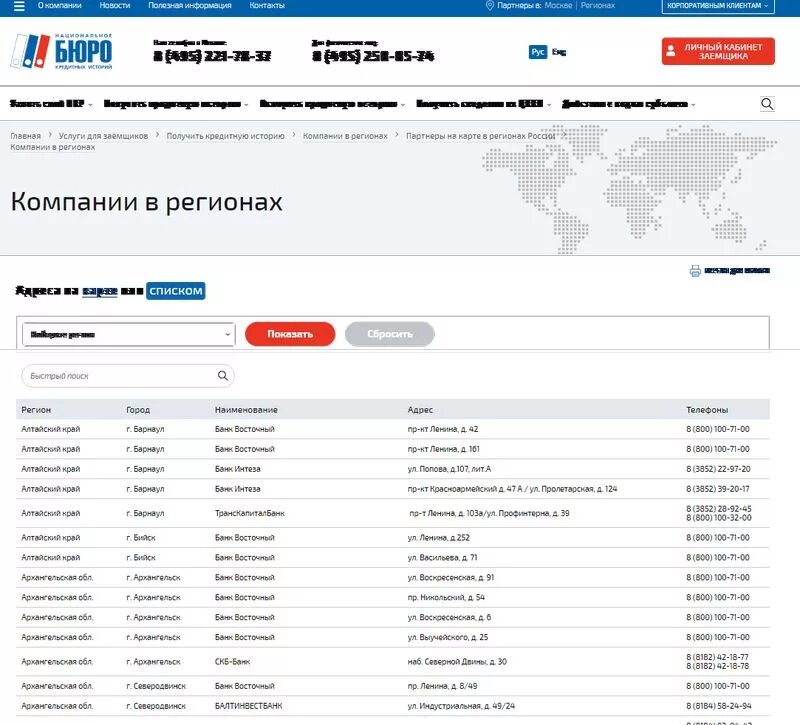Expand the Оспорить кредитную историю menu
Viewport: 800px width, 725px height.
click(332, 104)
